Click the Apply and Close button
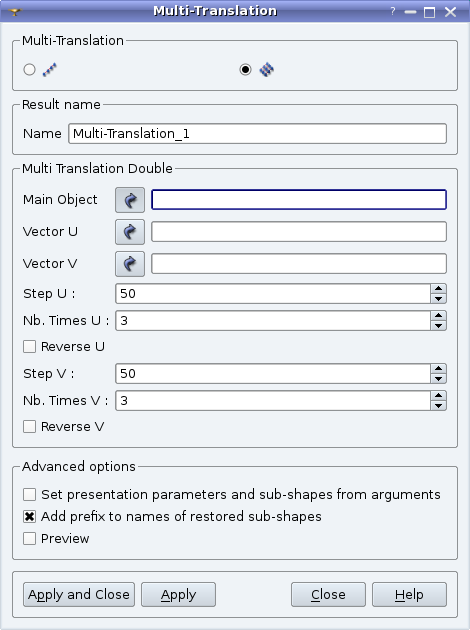The height and width of the screenshot is (630, 470). 79,594
